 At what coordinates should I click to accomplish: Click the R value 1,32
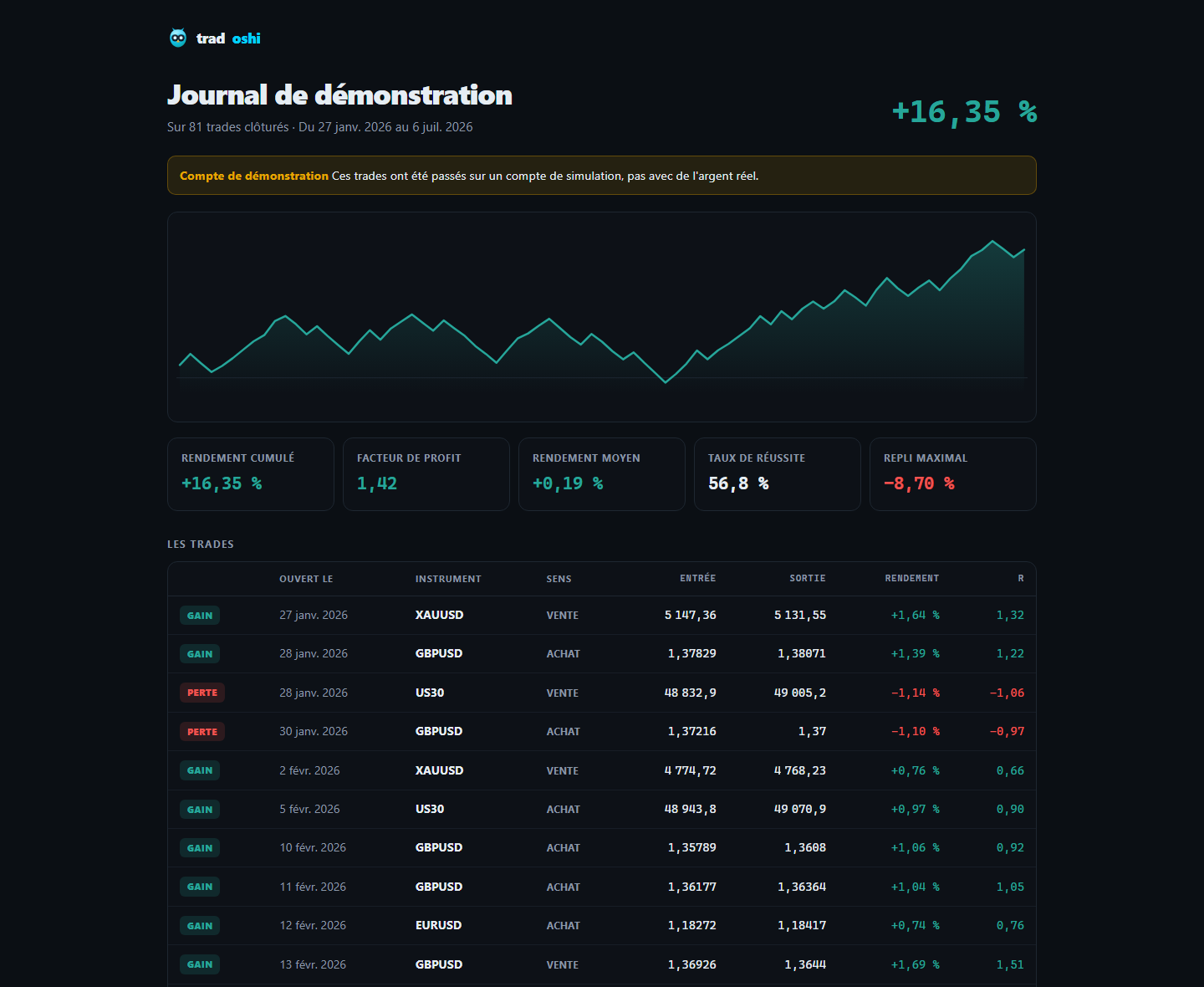1010,615
